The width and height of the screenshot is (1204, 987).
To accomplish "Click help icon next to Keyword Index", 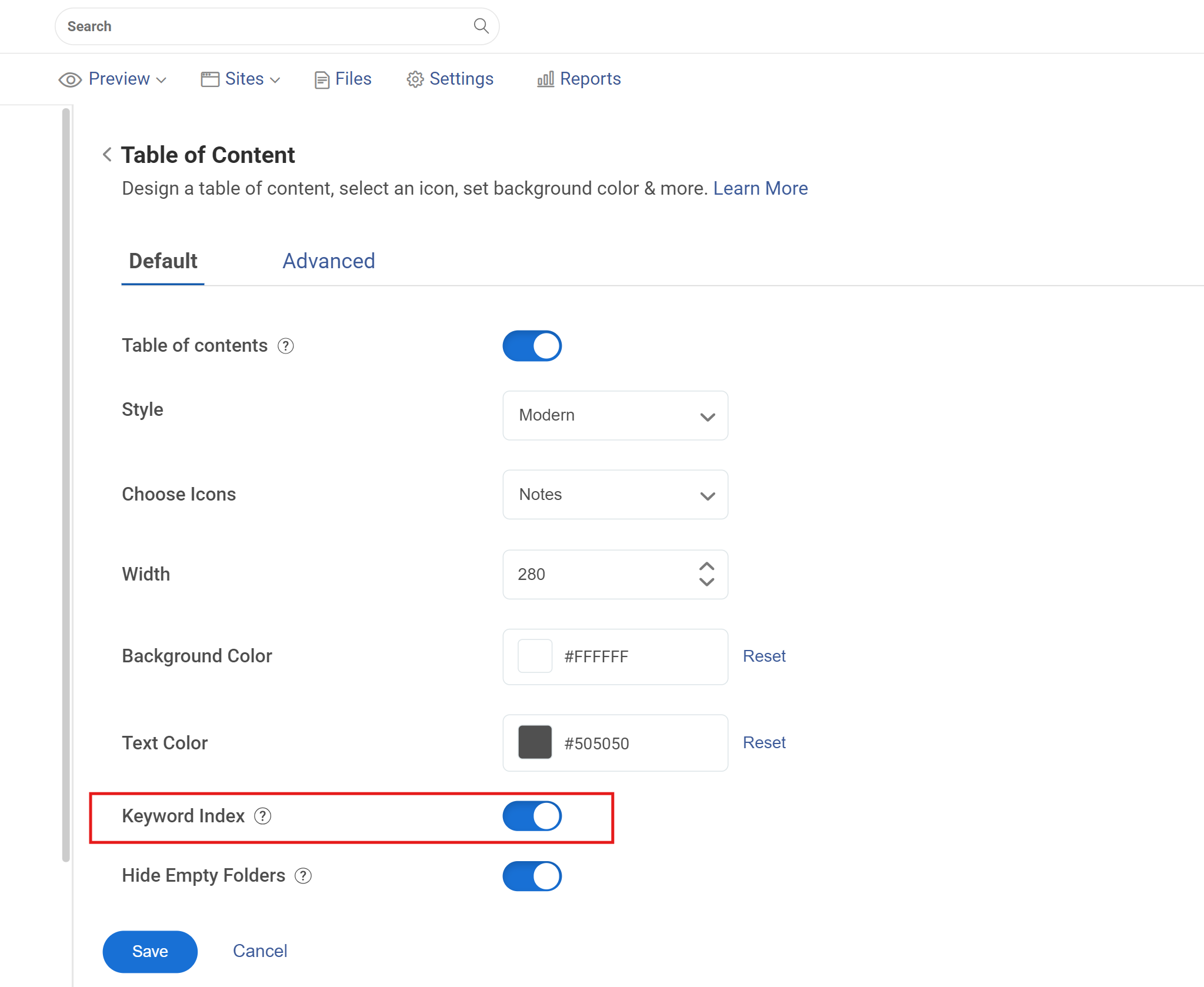I will 263,816.
